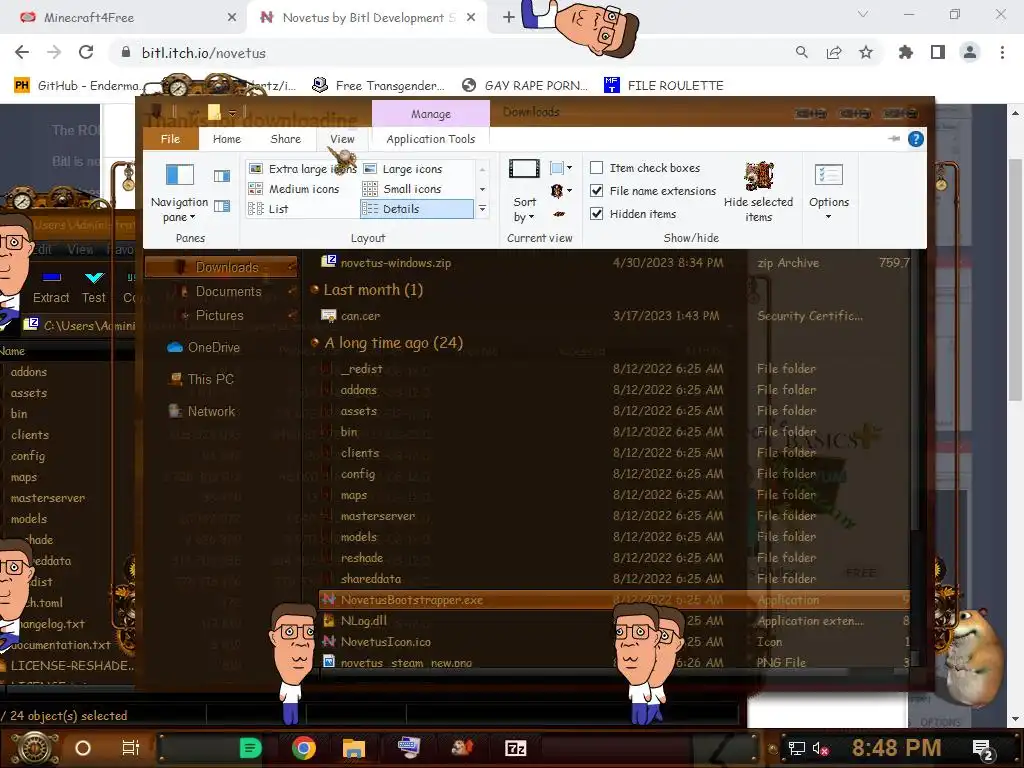Open new Chrome tab
The image size is (1024, 768).
coord(509,18)
